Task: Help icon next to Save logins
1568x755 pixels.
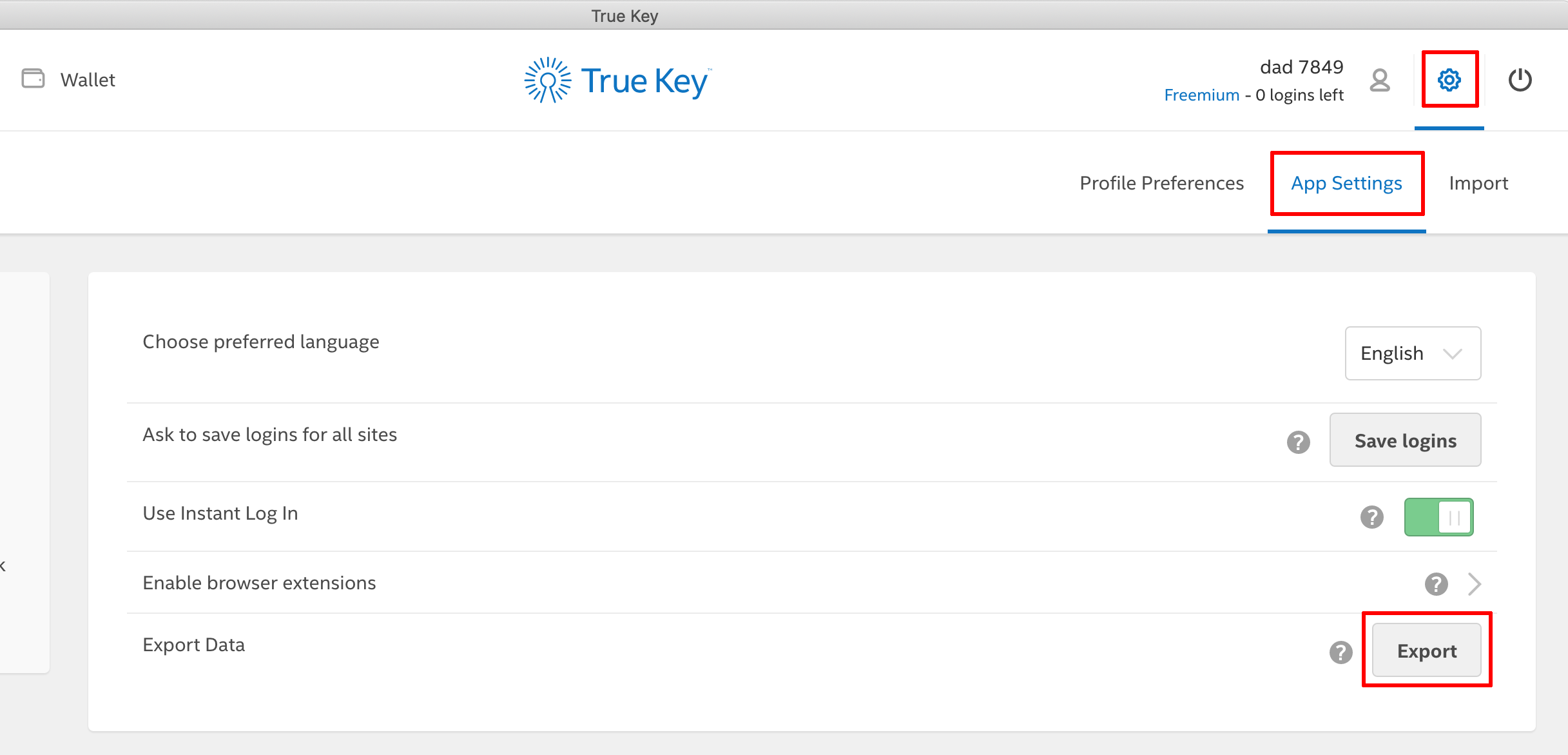Action: click(x=1298, y=442)
